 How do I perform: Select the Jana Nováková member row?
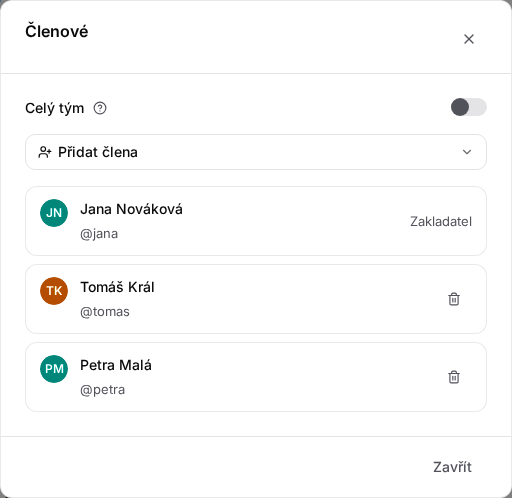click(x=256, y=221)
